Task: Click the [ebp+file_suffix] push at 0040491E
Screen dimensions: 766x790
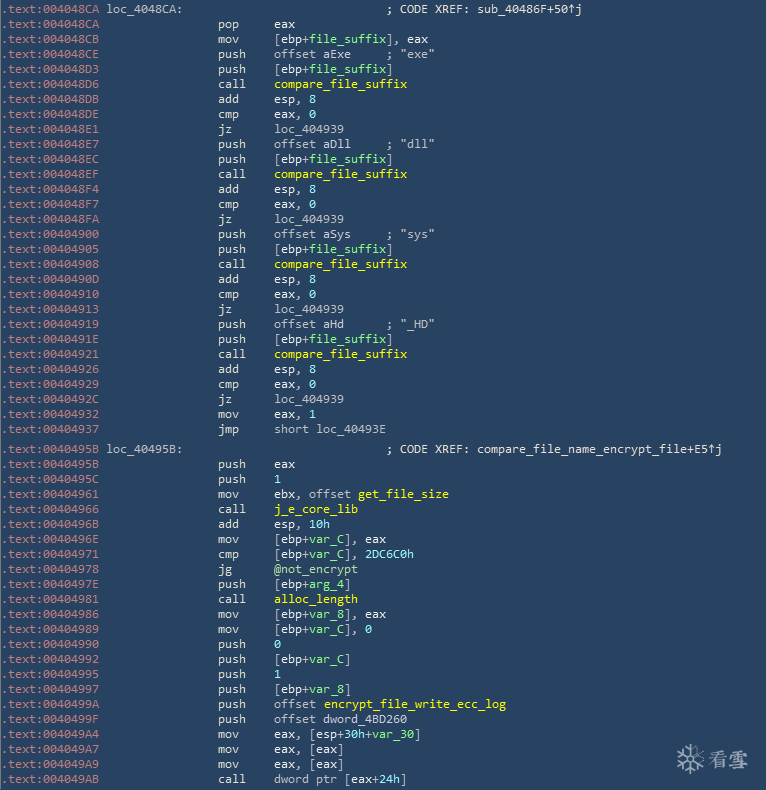Action: 333,339
